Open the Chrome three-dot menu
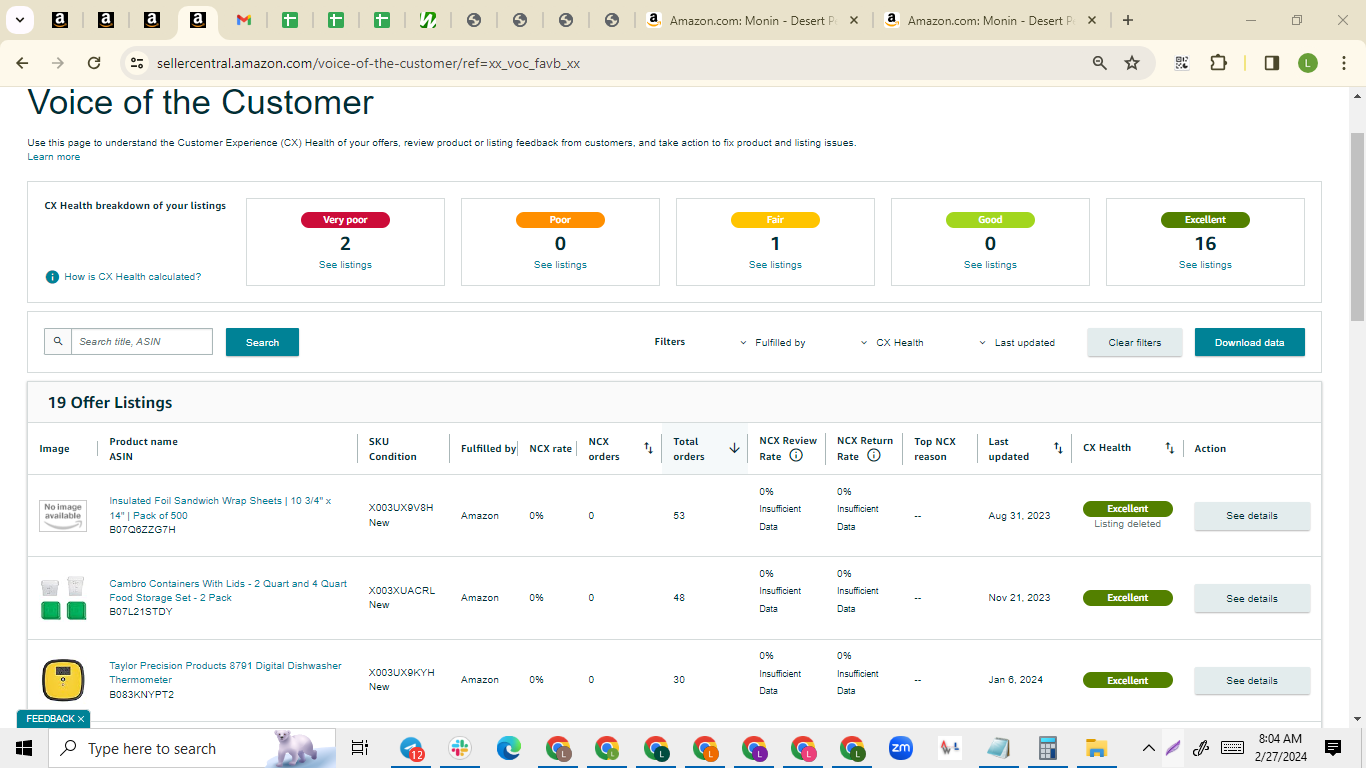1366x768 pixels. (x=1343, y=63)
